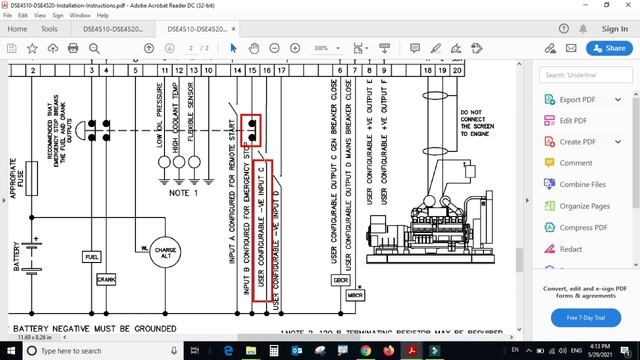Close the active DSE4510-DSE4520 tab
Screen dimensions: 640x360
tap(233, 29)
